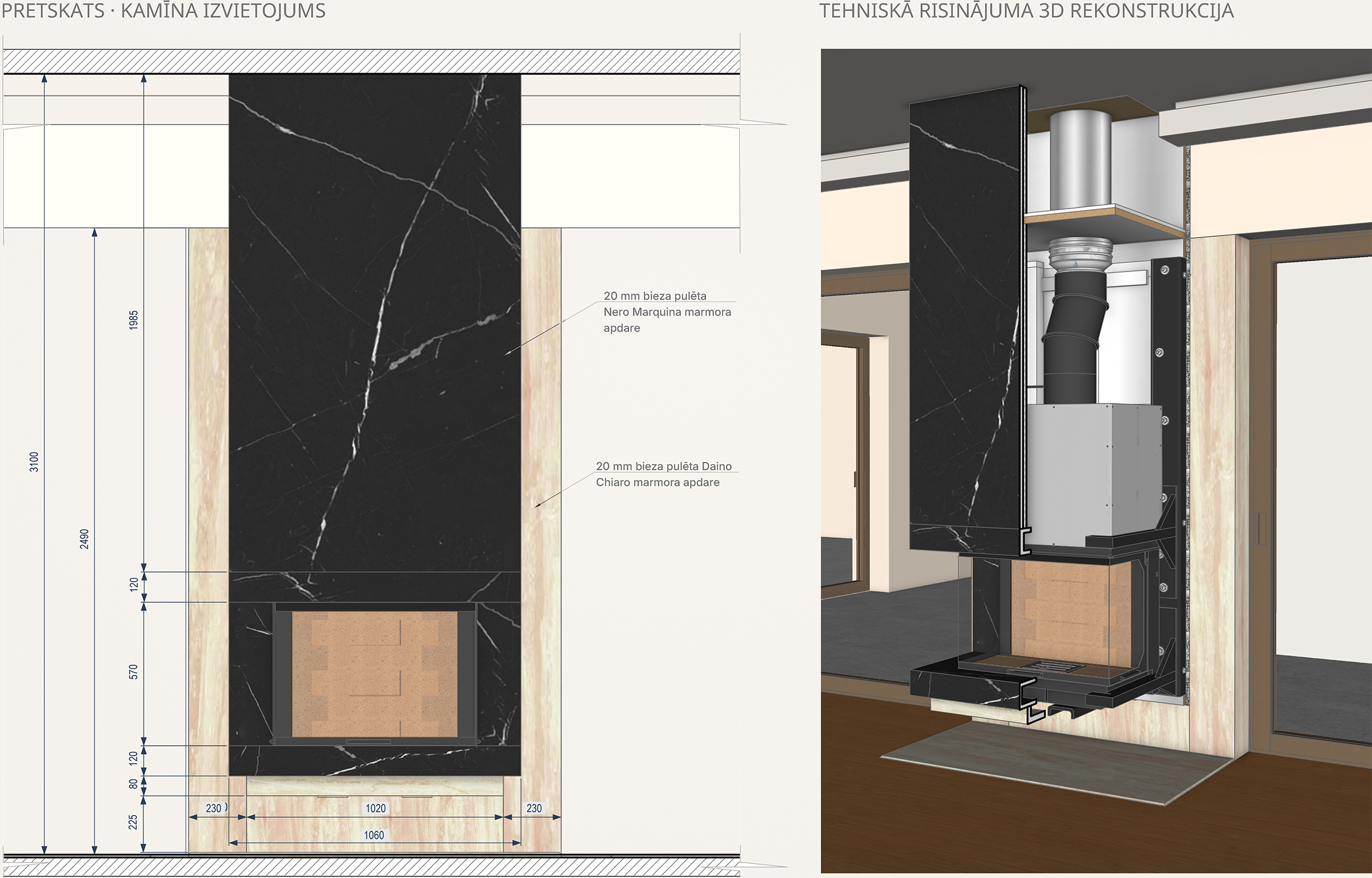Click the stainless flue pipe in 3D view
Image resolution: width=1372 pixels, height=878 pixels.
[1080, 159]
